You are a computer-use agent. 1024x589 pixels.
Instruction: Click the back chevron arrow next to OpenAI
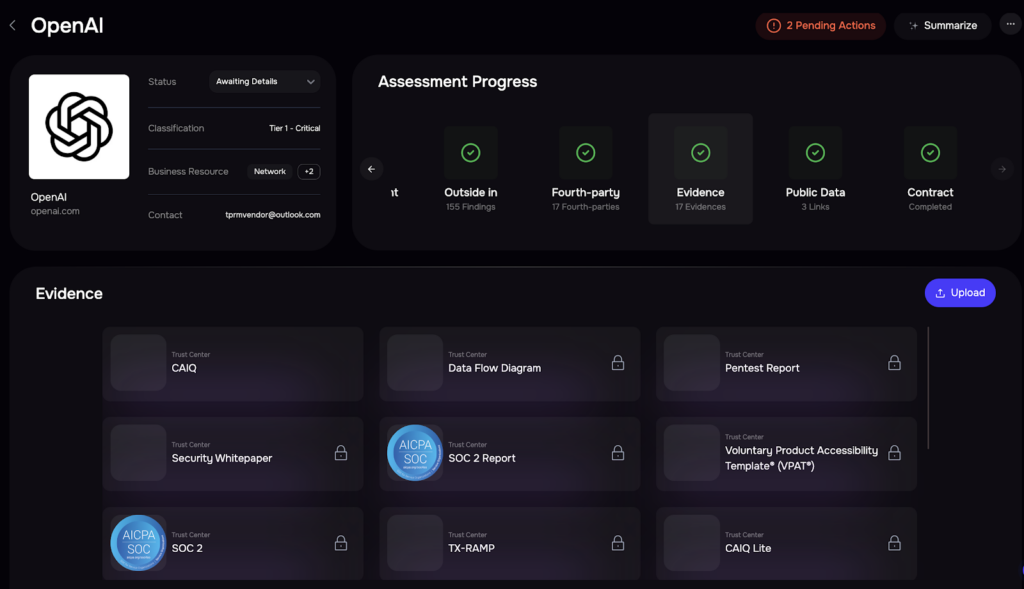tap(11, 25)
